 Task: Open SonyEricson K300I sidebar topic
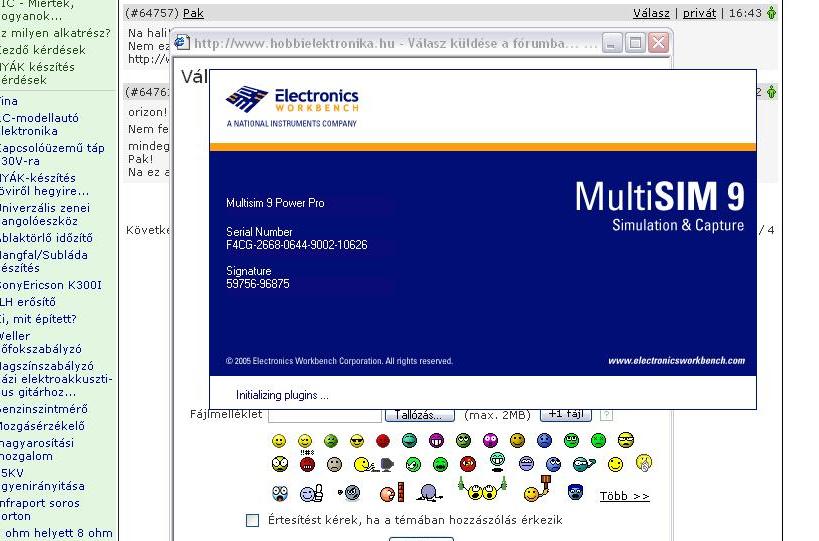point(51,285)
